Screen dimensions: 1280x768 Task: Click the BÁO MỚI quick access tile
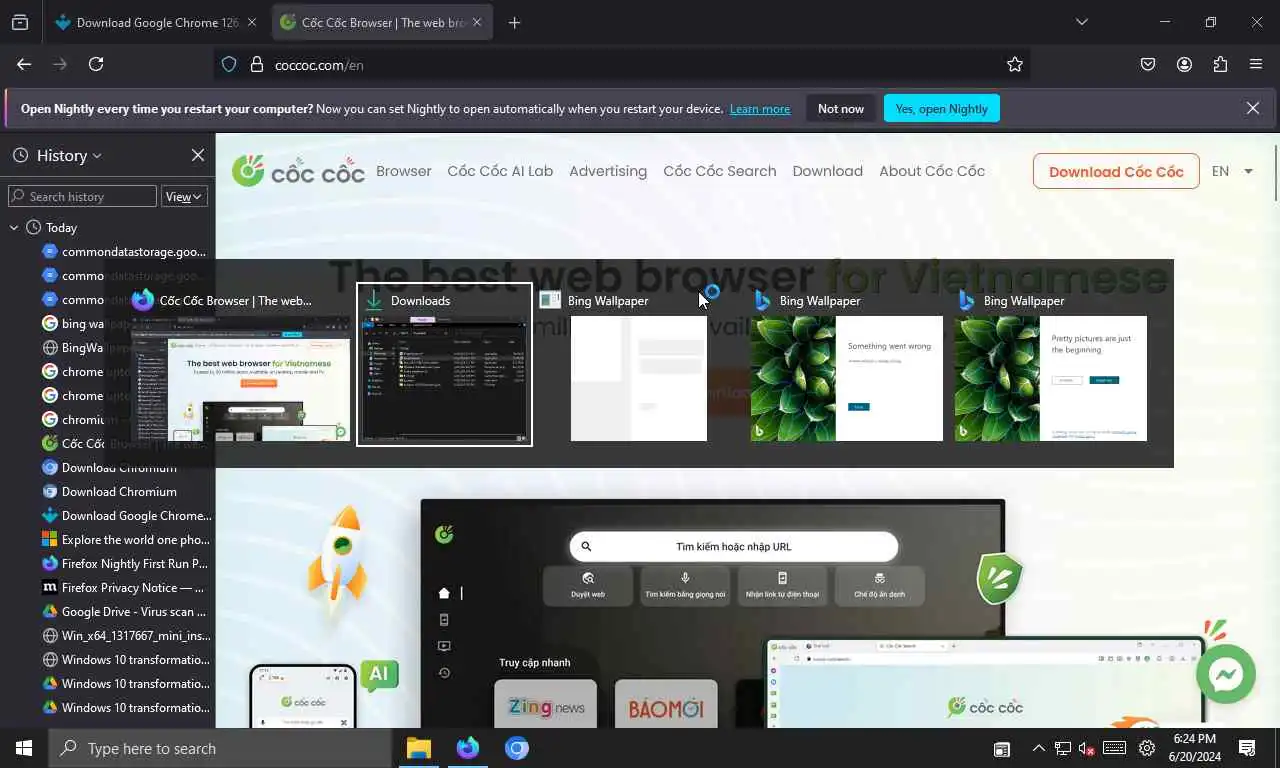tap(666, 704)
